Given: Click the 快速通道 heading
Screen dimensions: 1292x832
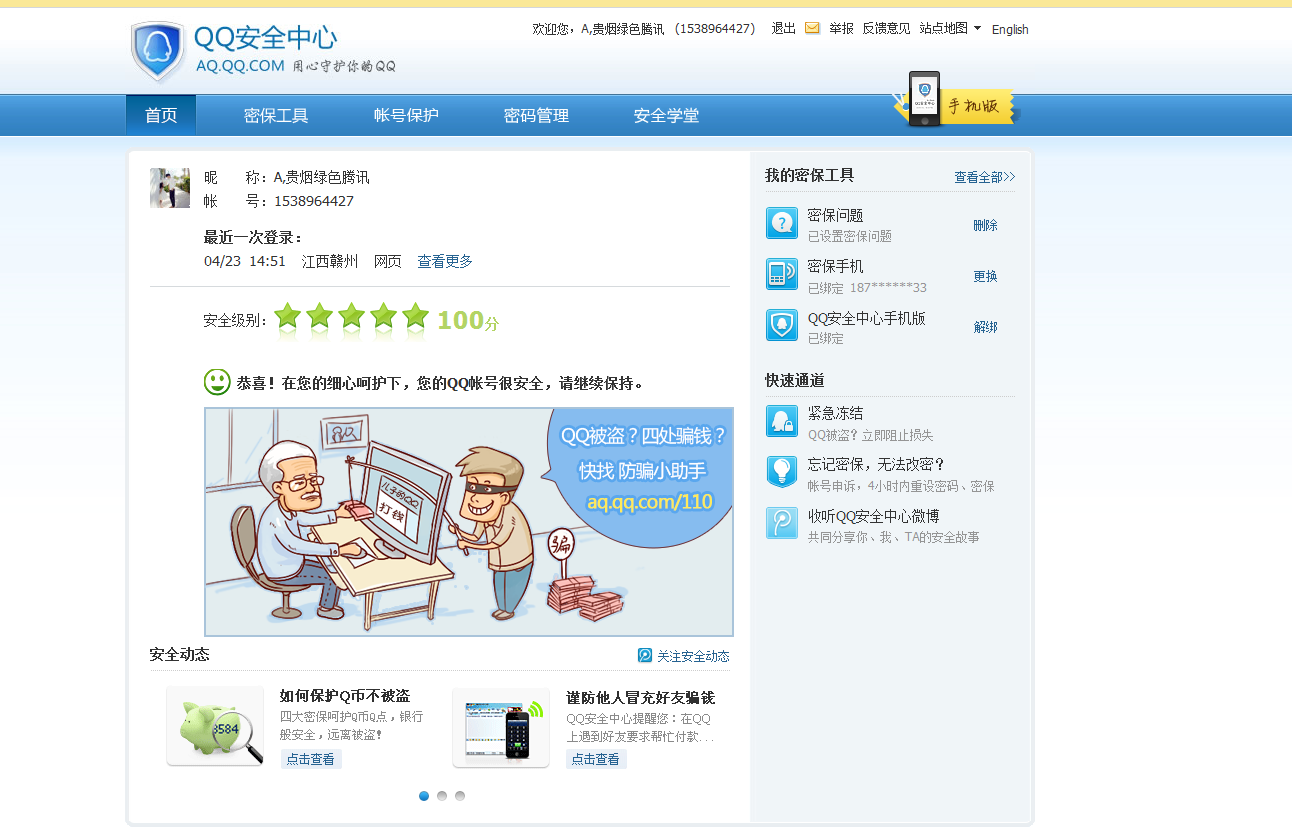Looking at the screenshot, I should click(x=795, y=380).
